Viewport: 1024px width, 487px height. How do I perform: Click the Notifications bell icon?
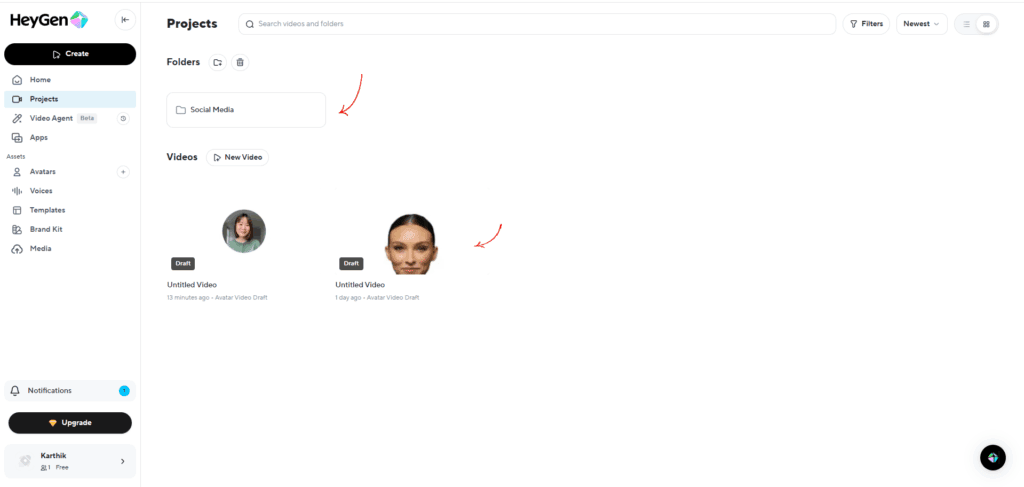pos(16,390)
